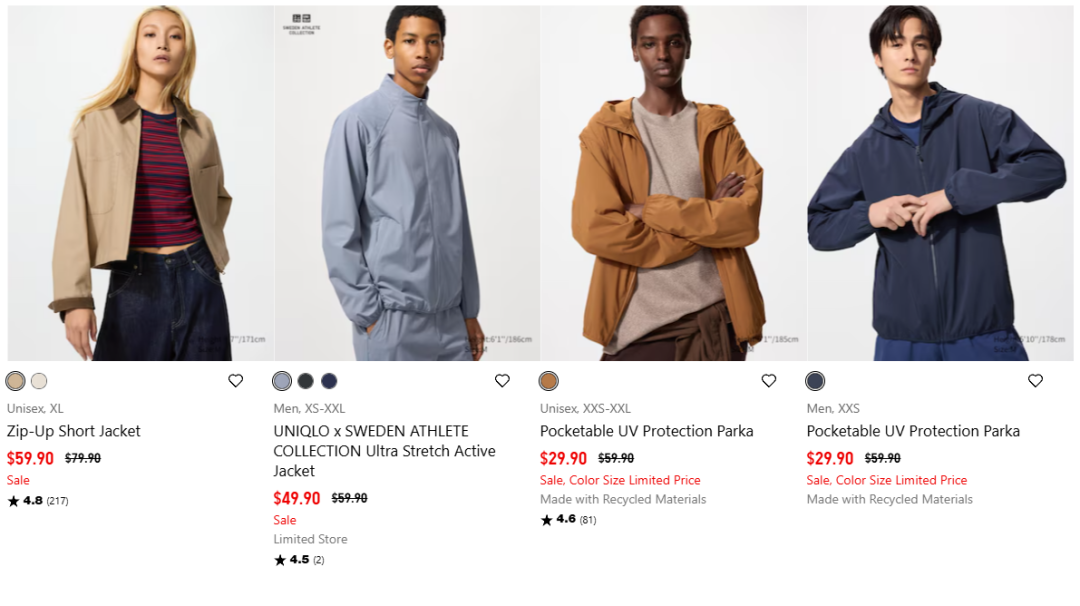
Task: Choose off-white swatch for Zip-Up Short Jacket
Action: click(x=39, y=381)
